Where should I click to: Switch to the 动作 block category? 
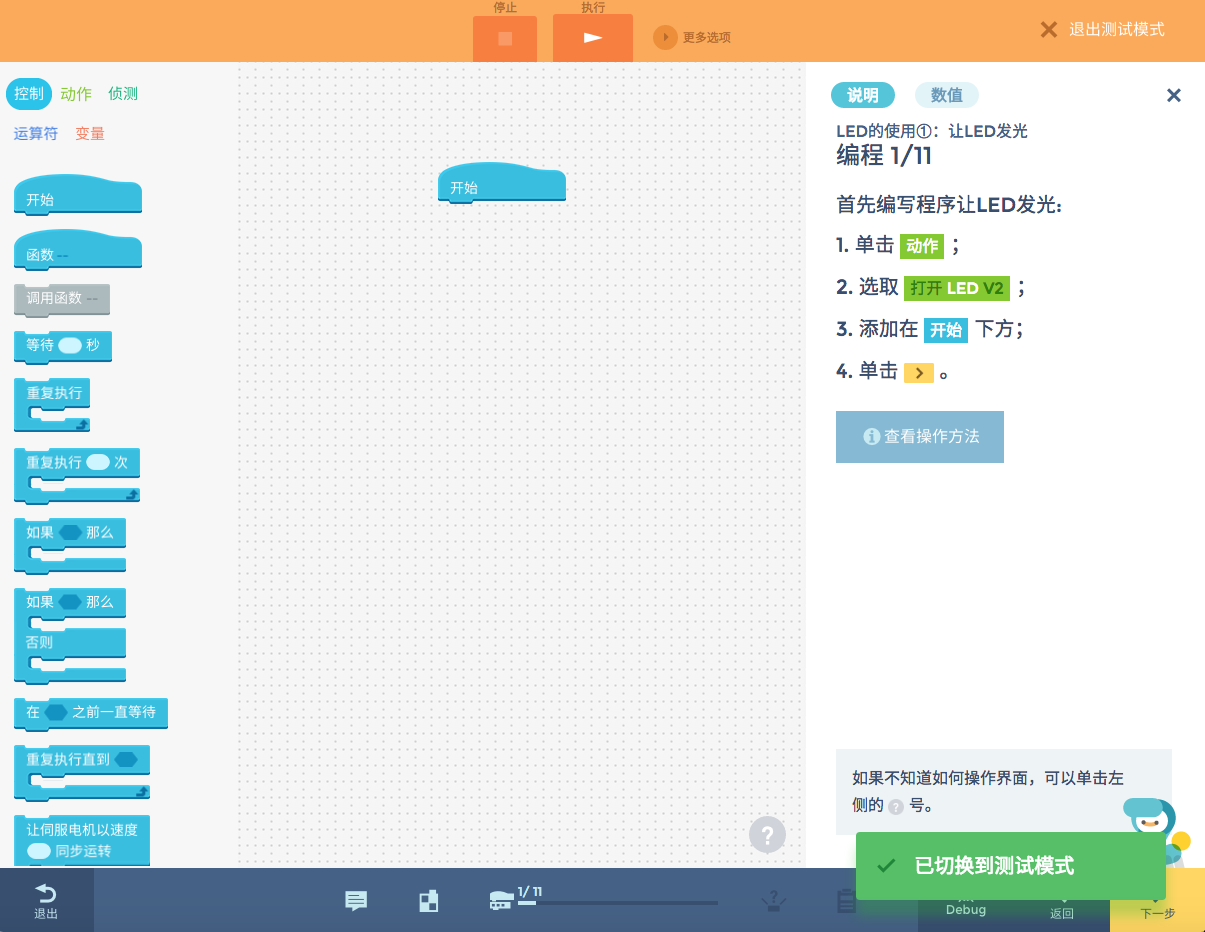pos(76,94)
